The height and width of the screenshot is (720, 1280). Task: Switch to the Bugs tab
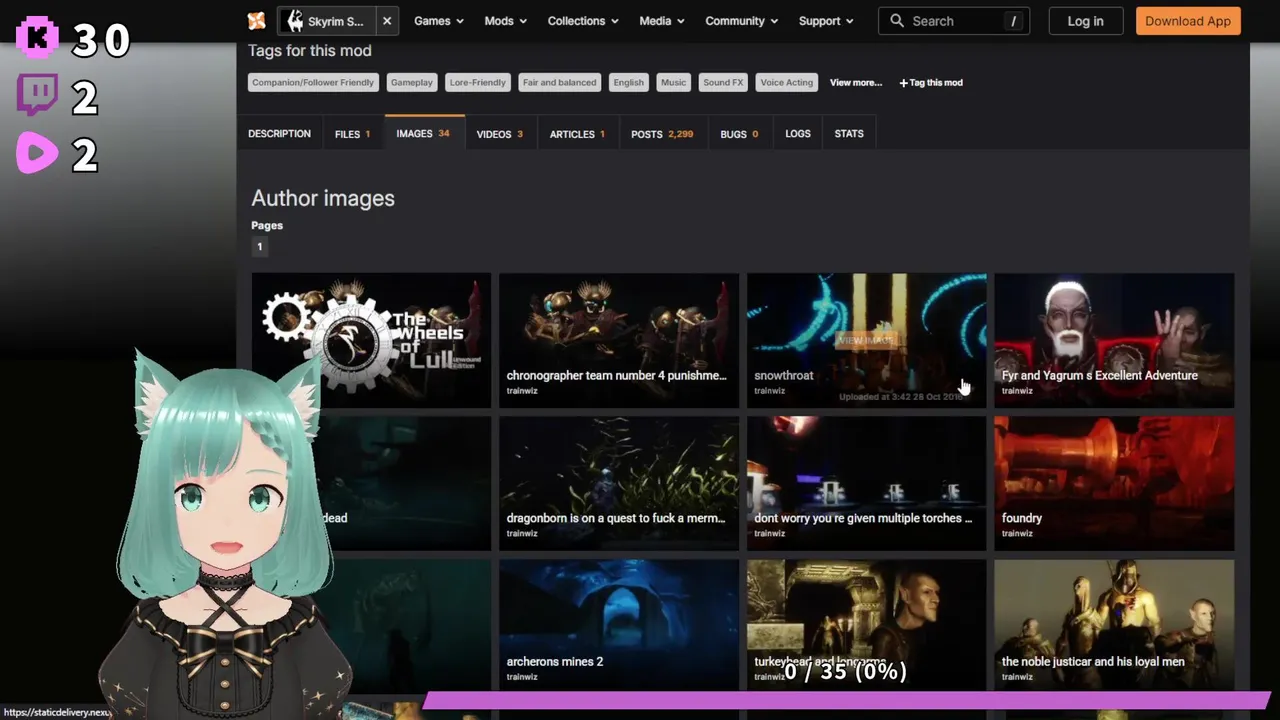[739, 134]
